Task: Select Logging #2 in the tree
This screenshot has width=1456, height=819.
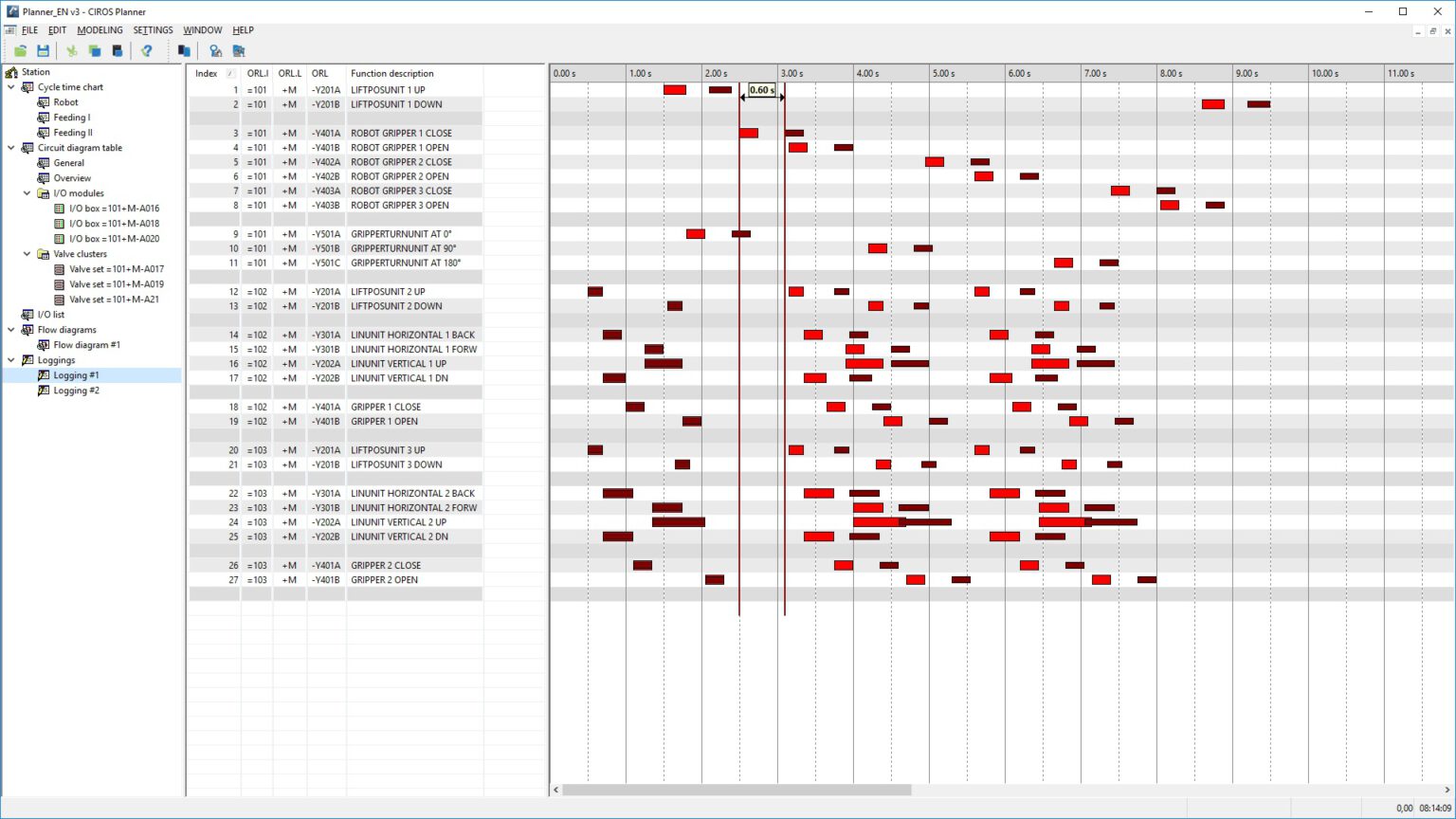Action: (x=76, y=391)
